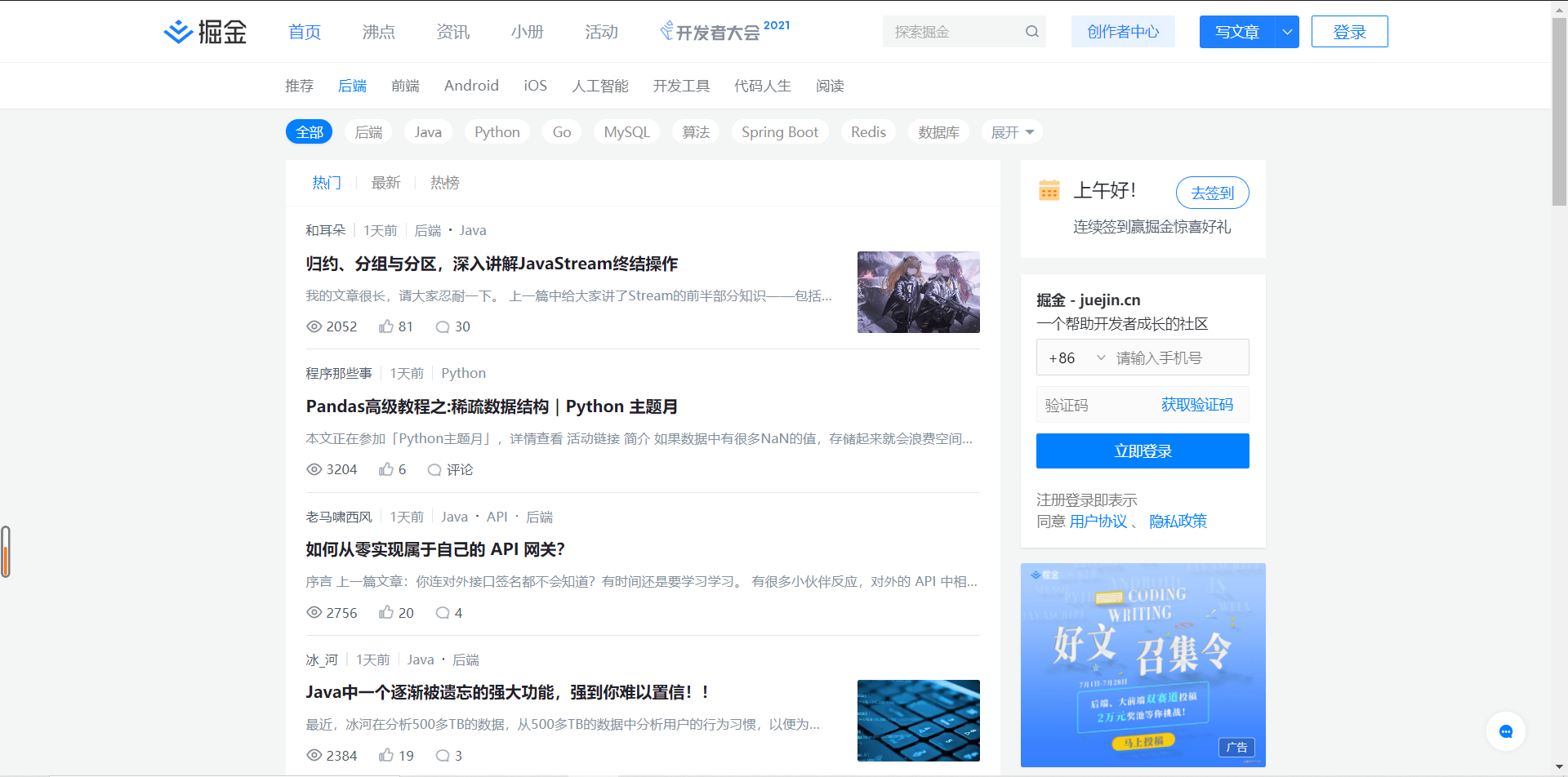Sort articles by 热门
1568x777 pixels.
pos(327,183)
